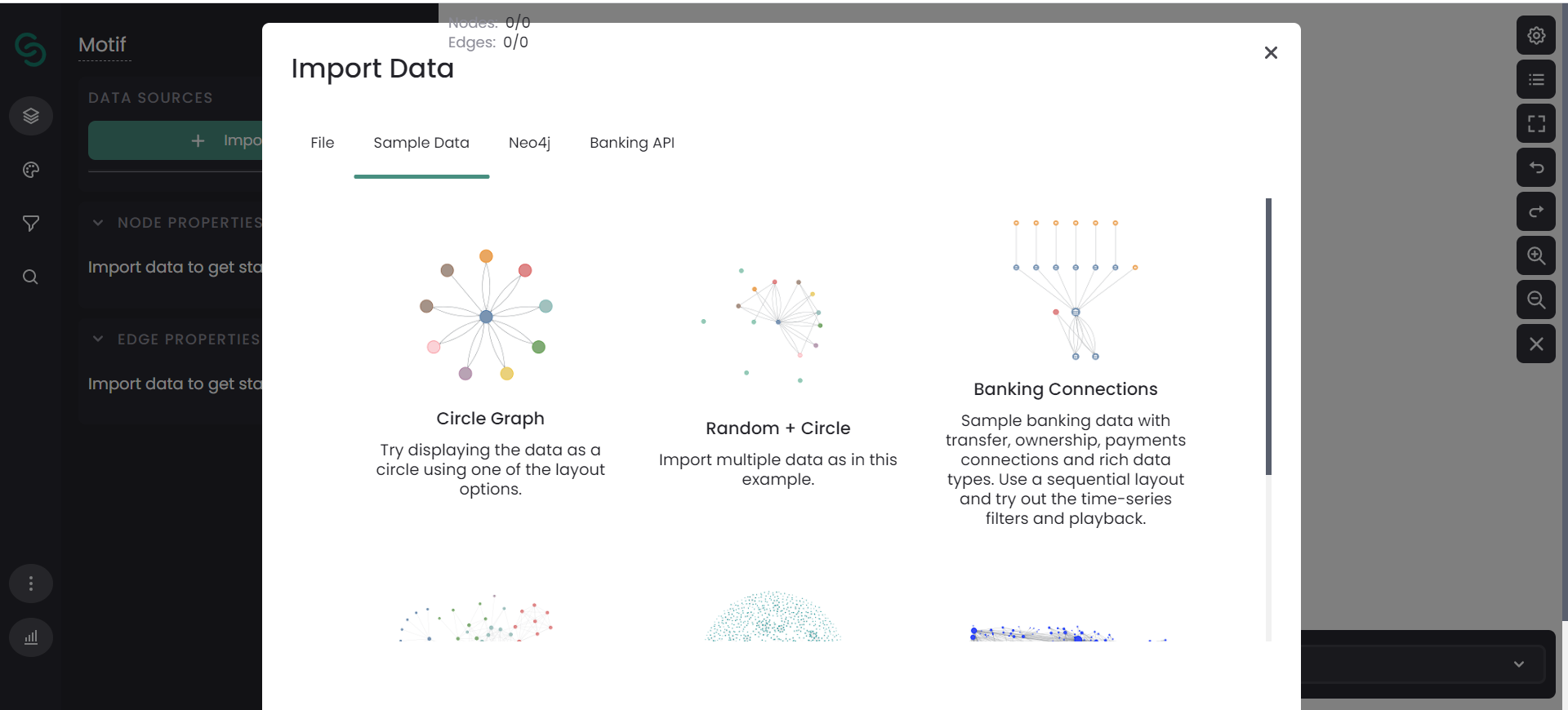Select the styles palette icon
Screen dimensions: 1568x710
click(30, 170)
